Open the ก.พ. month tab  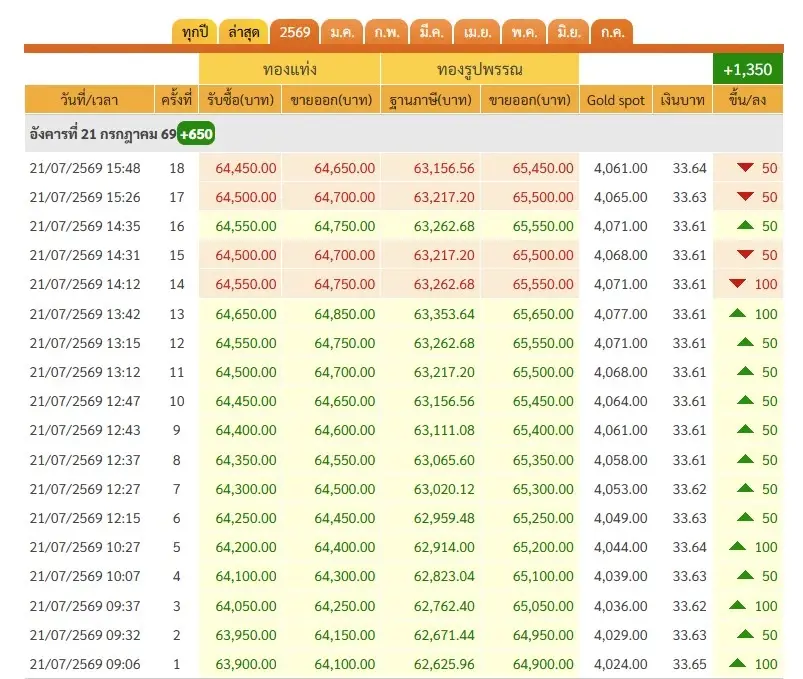point(386,32)
